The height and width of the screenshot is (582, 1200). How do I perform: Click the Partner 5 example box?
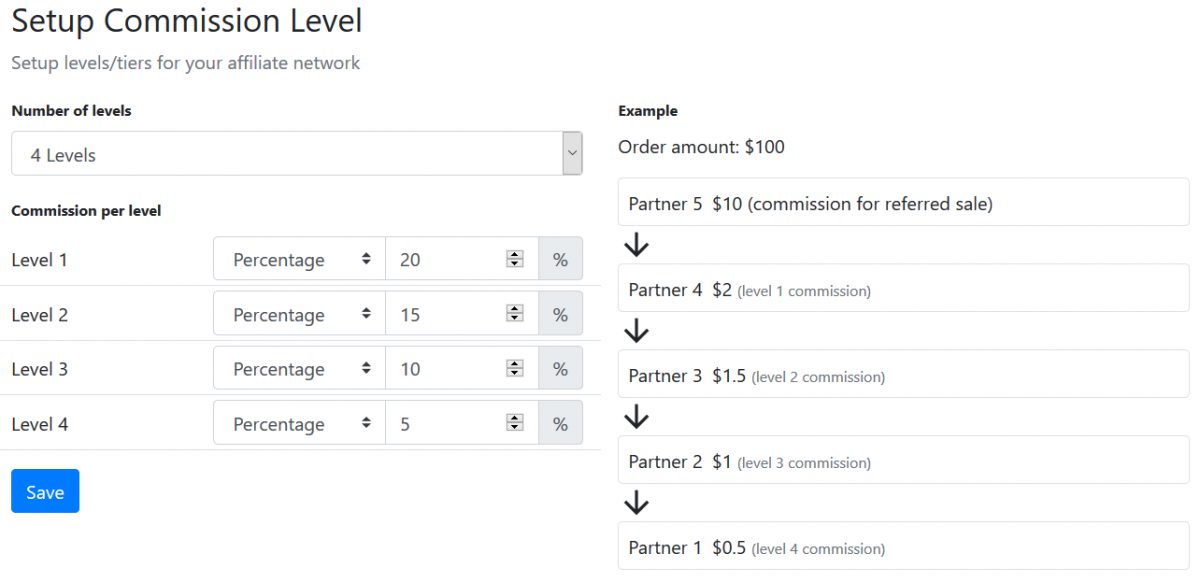tap(903, 201)
